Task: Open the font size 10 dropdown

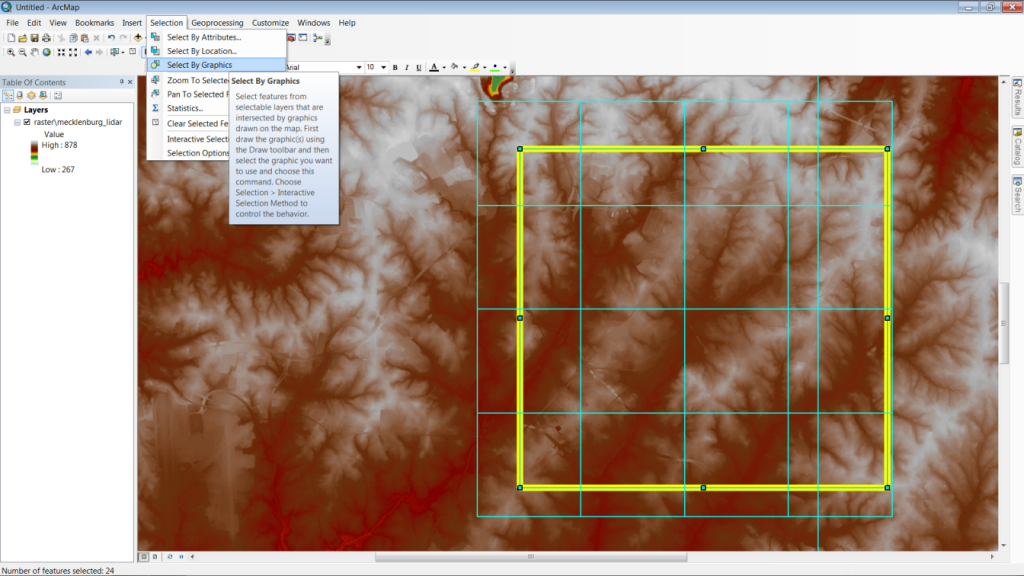Action: [x=383, y=67]
